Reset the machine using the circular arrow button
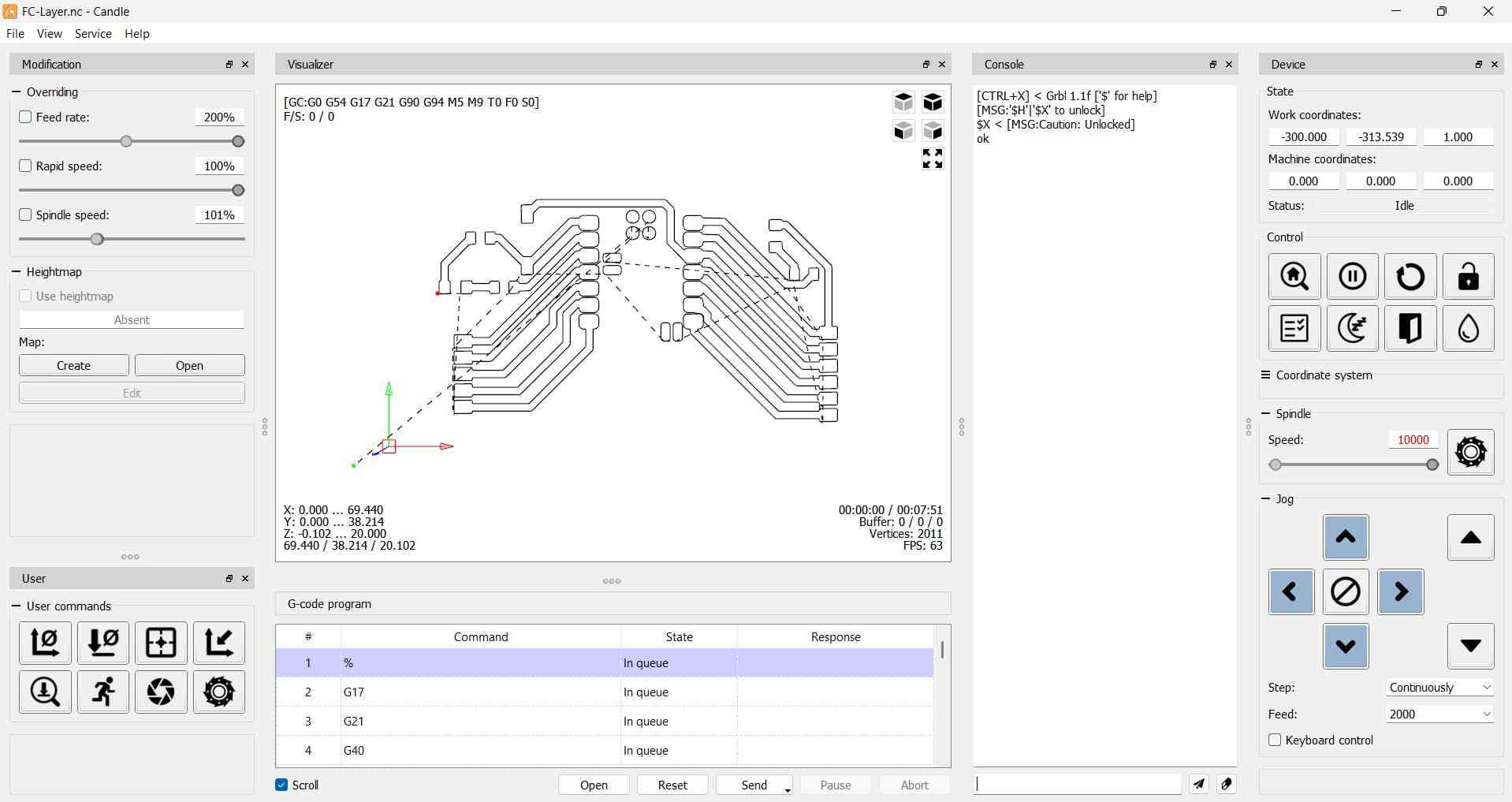The image size is (1512, 802). click(1410, 276)
